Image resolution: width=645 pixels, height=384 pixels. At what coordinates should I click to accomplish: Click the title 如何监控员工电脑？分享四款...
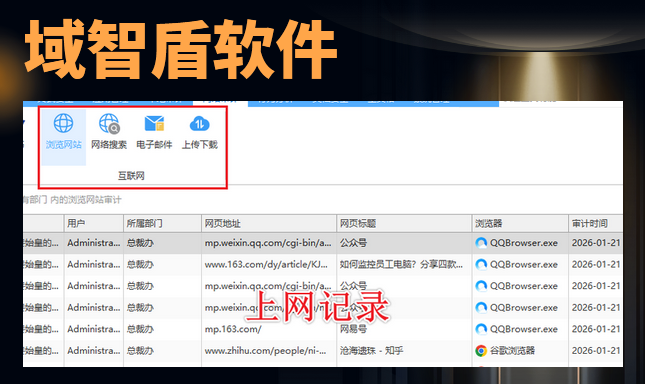[401, 264]
